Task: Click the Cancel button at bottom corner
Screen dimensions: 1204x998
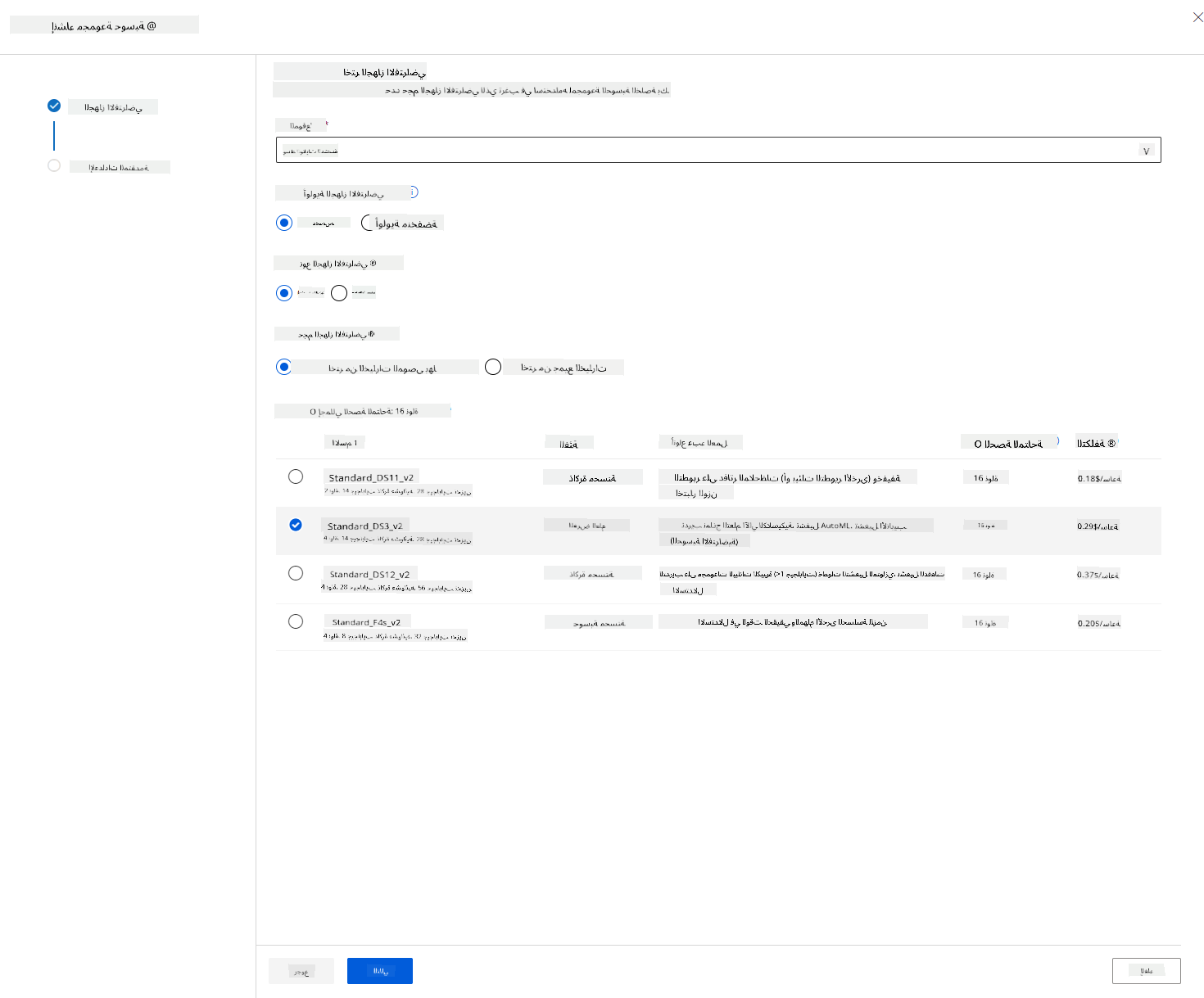Action: pos(1147,971)
